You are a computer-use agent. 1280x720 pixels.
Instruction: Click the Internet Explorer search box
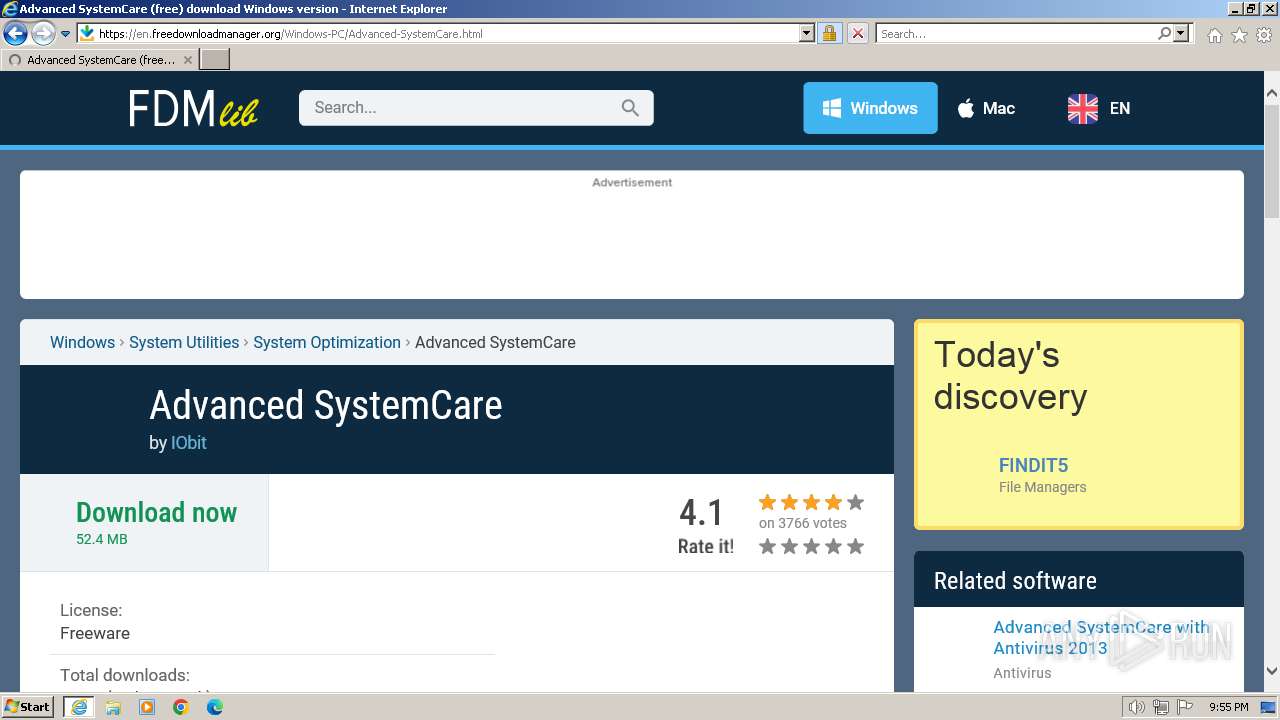point(1016,34)
